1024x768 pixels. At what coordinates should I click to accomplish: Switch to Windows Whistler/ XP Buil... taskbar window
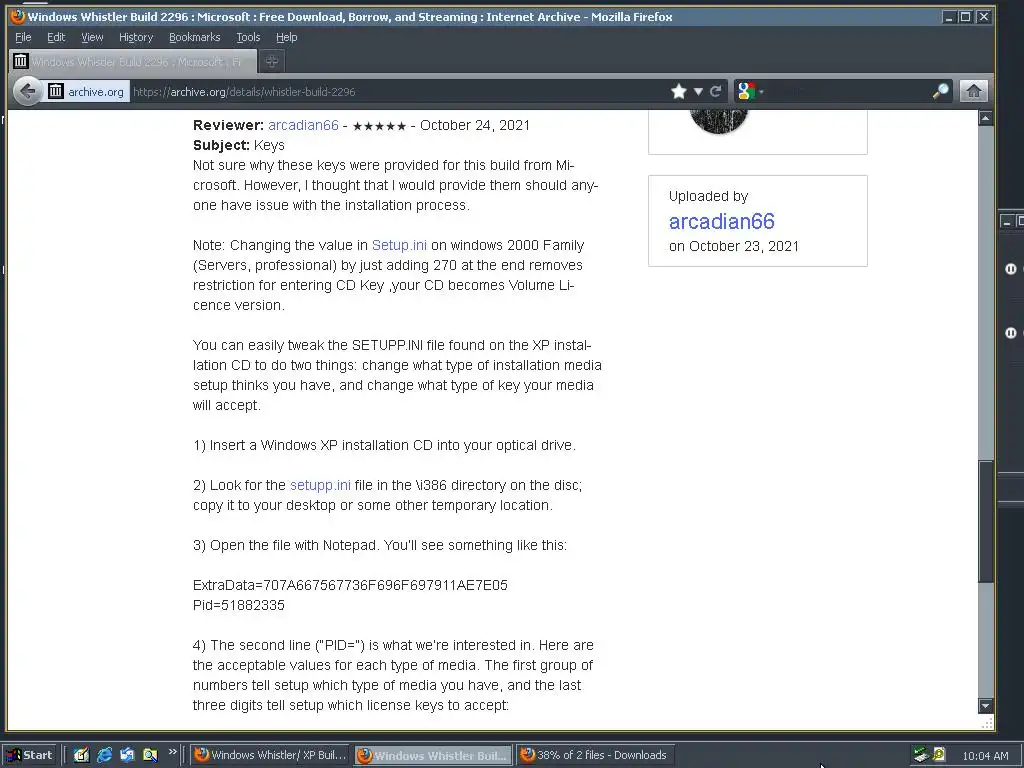(x=270, y=755)
